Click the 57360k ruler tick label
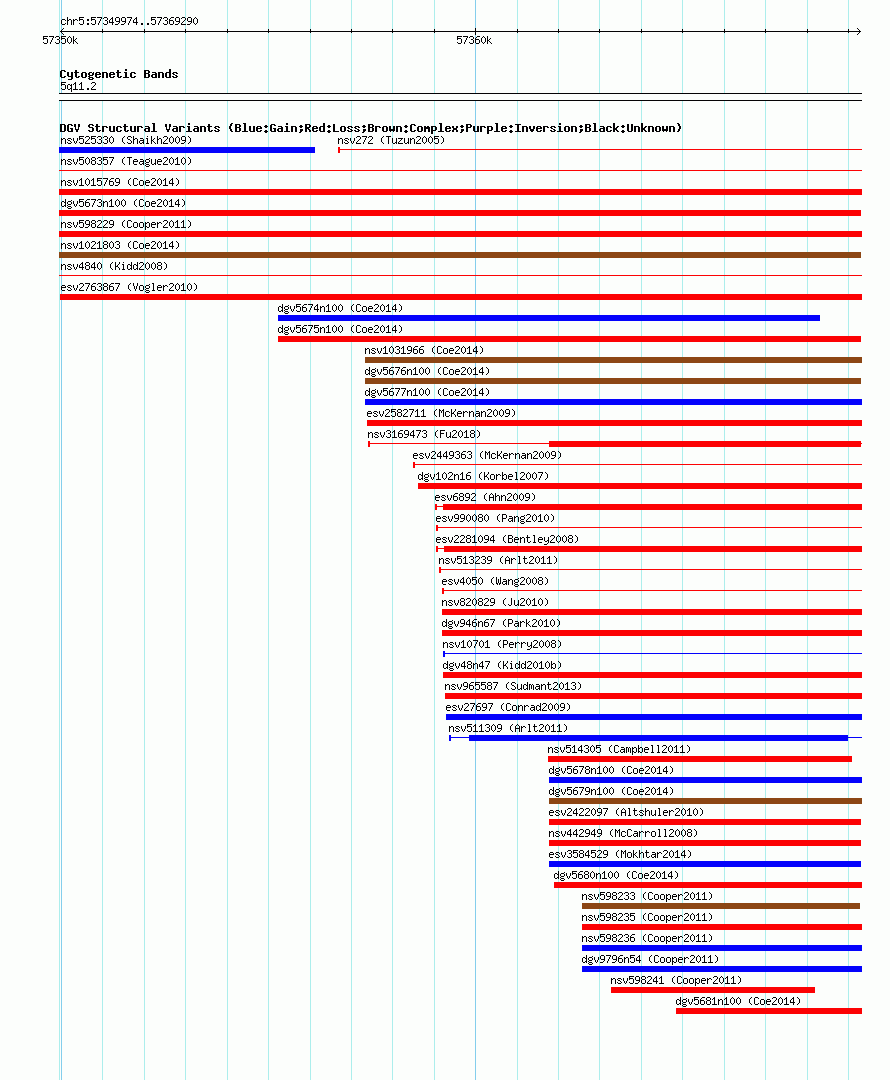The height and width of the screenshot is (1080, 890). 474,41
